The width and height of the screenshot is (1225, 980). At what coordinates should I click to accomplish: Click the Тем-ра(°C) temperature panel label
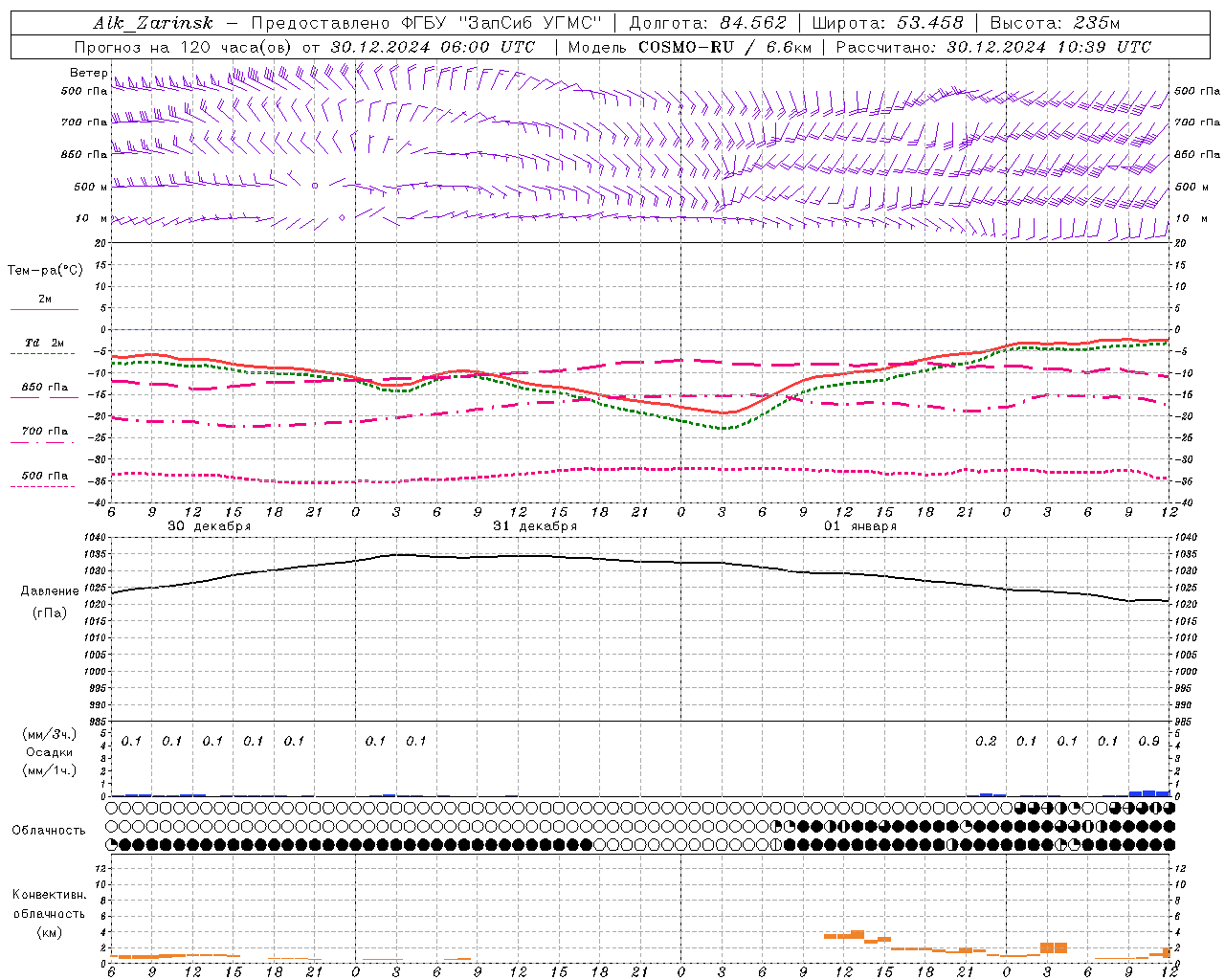(x=45, y=271)
